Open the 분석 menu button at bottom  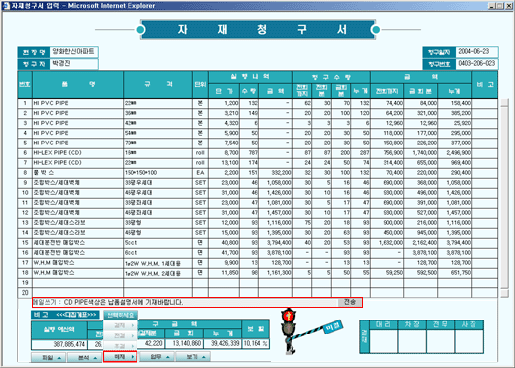click(x=84, y=357)
